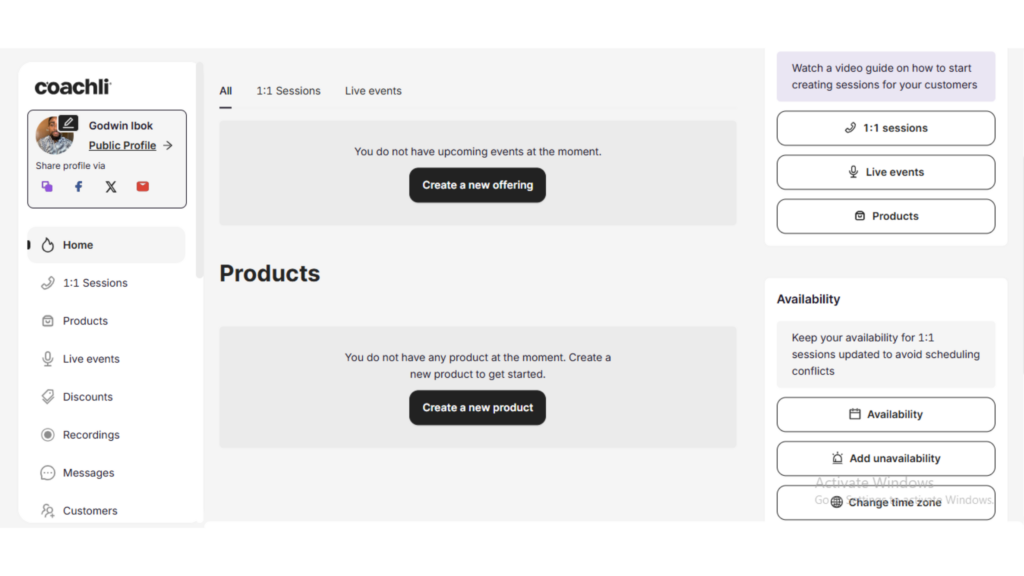The width and height of the screenshot is (1024, 576).
Task: Click Create a new product button
Action: coord(477,408)
